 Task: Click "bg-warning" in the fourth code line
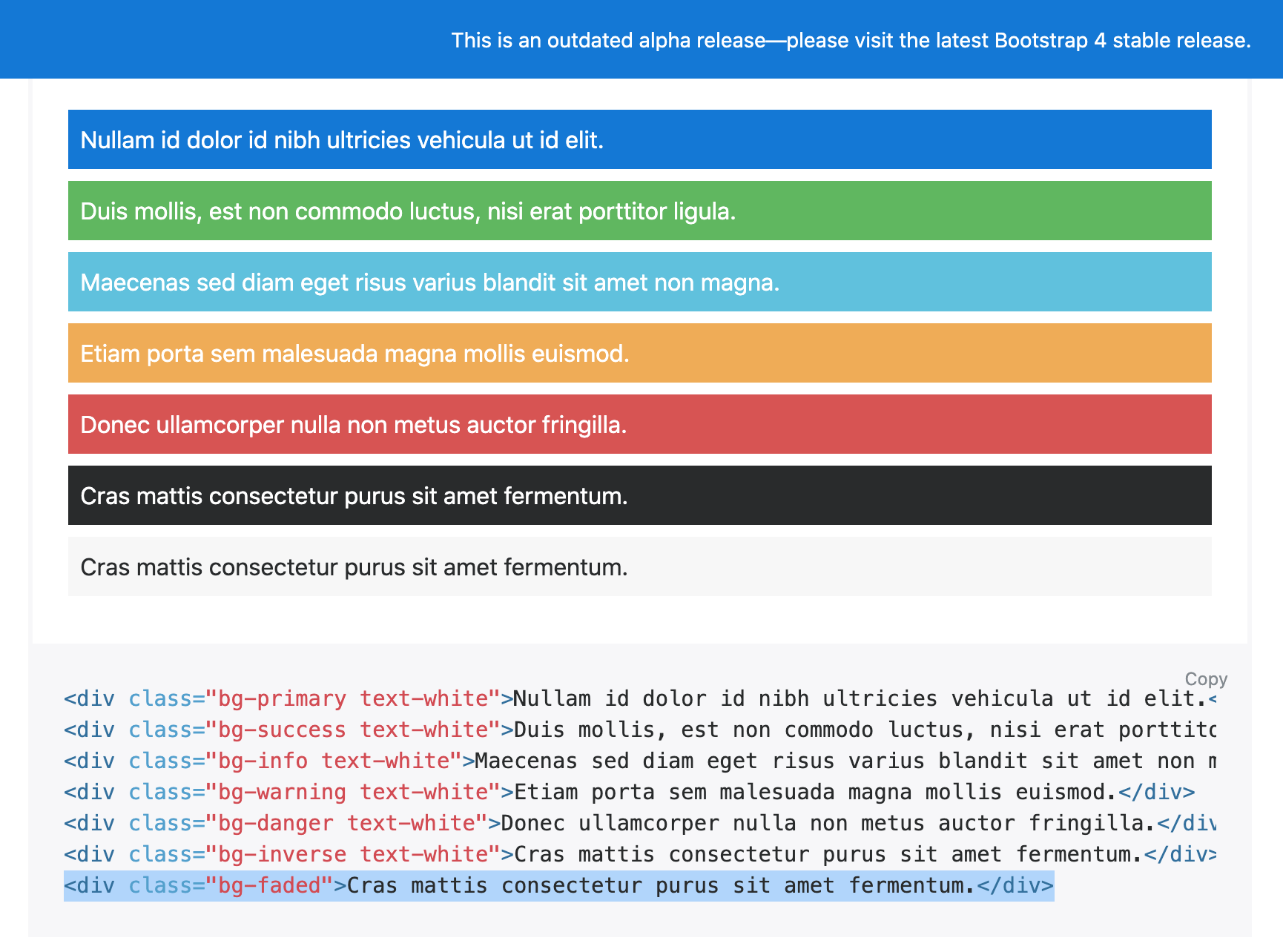282,792
